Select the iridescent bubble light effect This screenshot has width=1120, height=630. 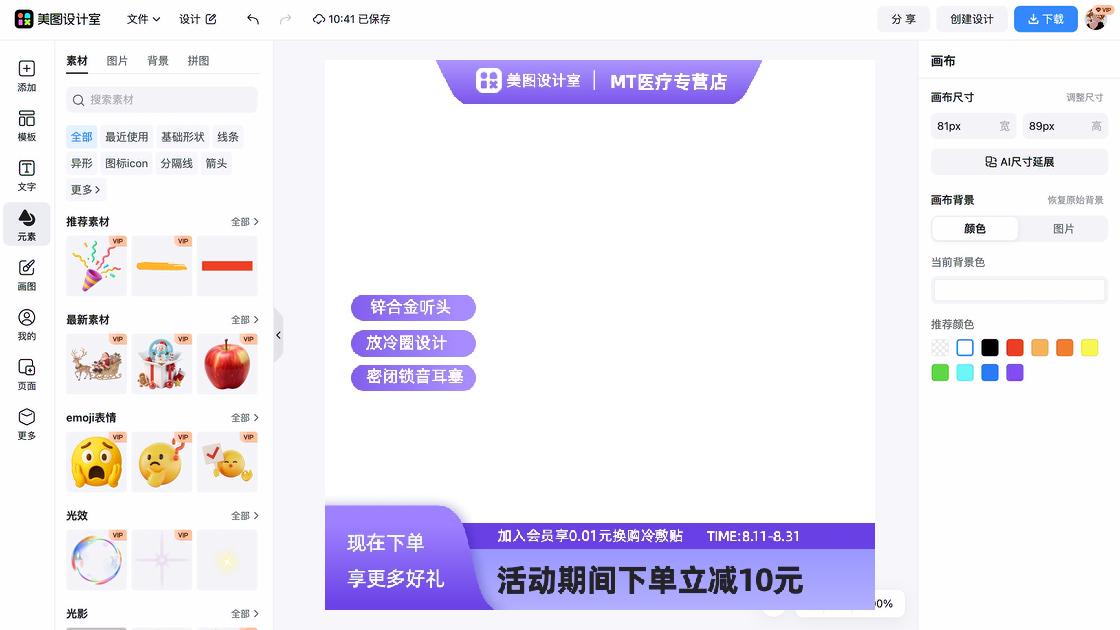coord(96,559)
